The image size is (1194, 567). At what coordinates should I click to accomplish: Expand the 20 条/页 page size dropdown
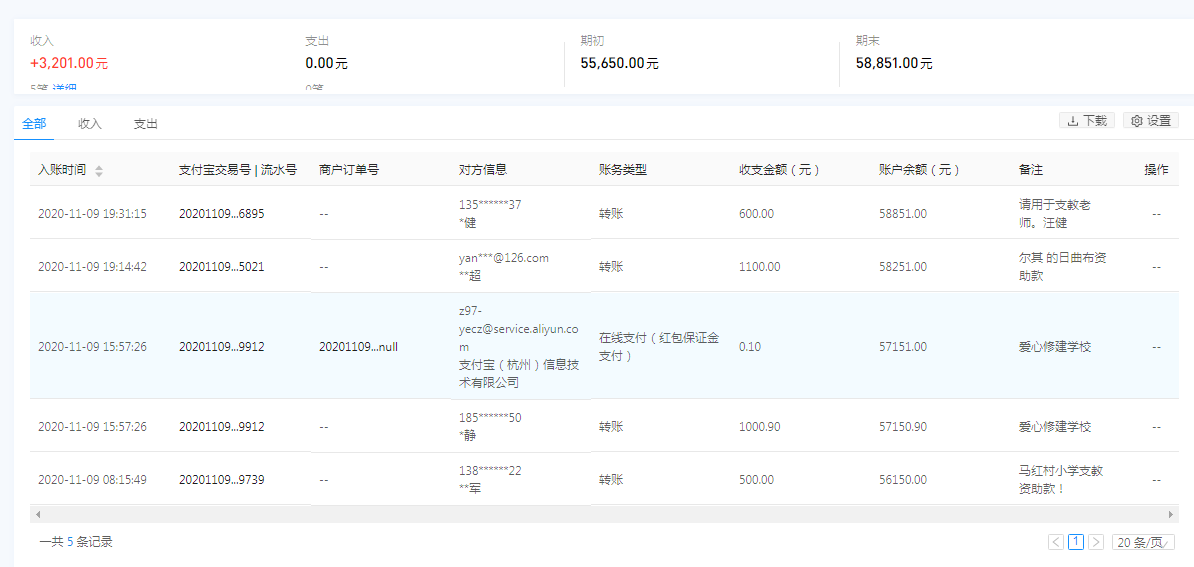coord(1144,542)
